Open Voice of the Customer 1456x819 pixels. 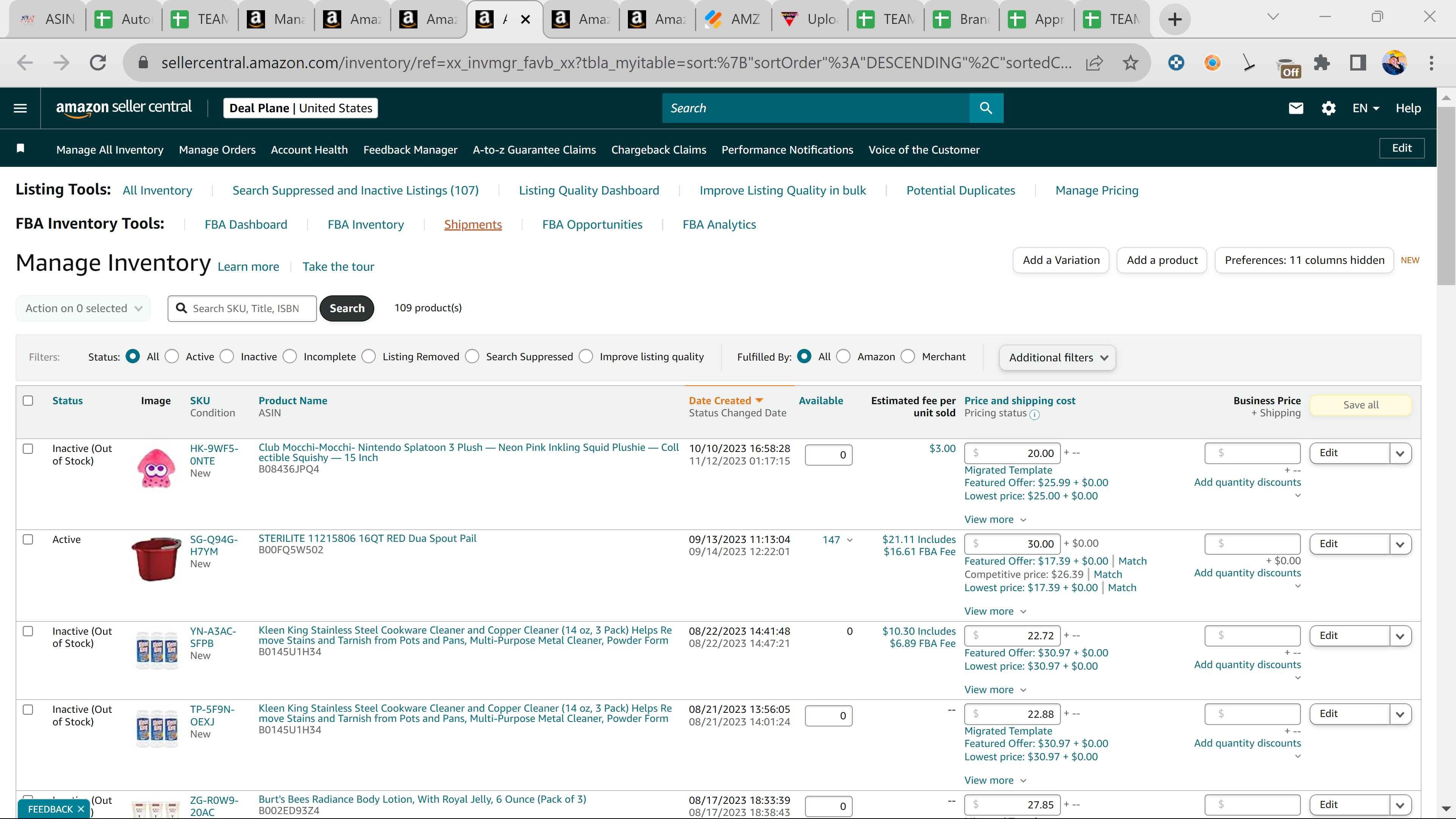click(924, 150)
